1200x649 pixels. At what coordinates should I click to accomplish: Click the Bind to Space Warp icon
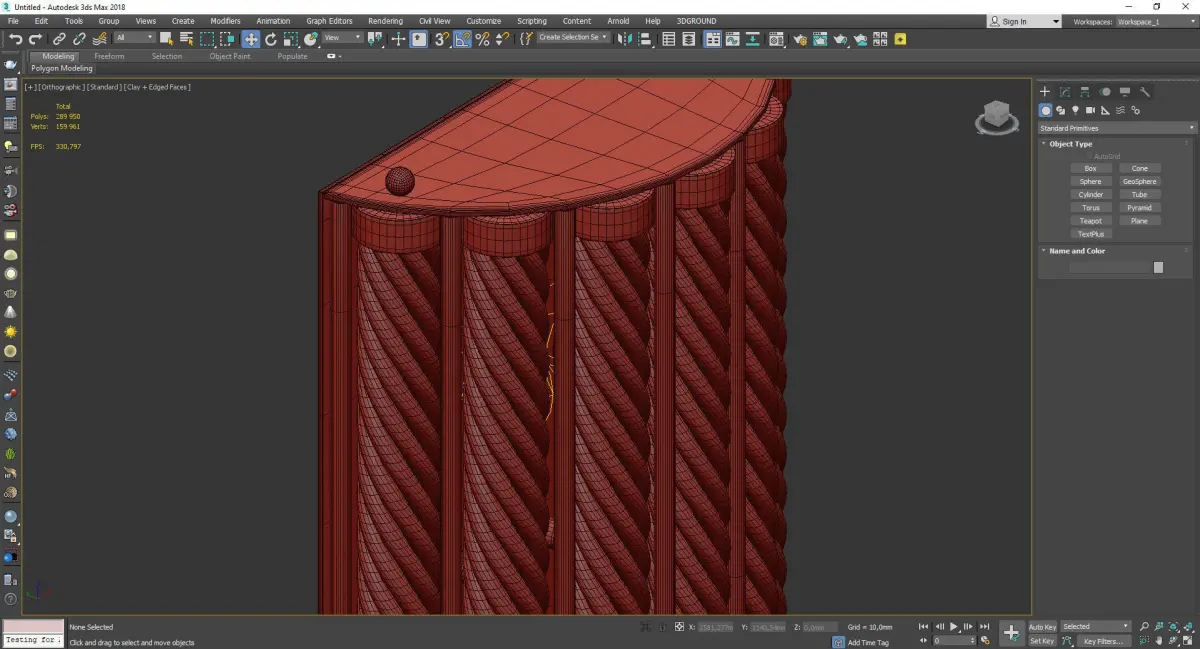(x=99, y=39)
